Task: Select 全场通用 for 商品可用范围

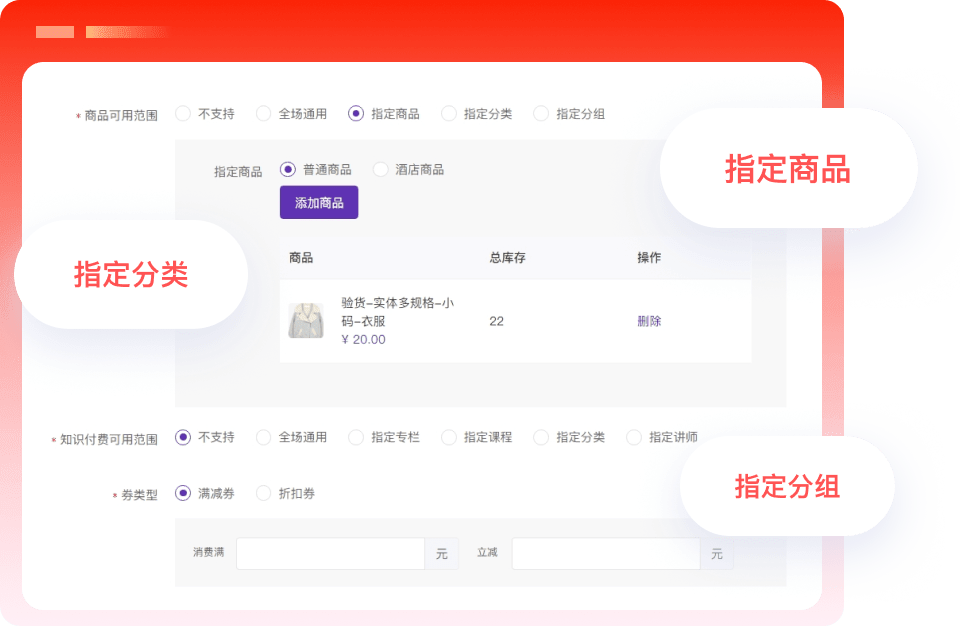Action: [264, 114]
